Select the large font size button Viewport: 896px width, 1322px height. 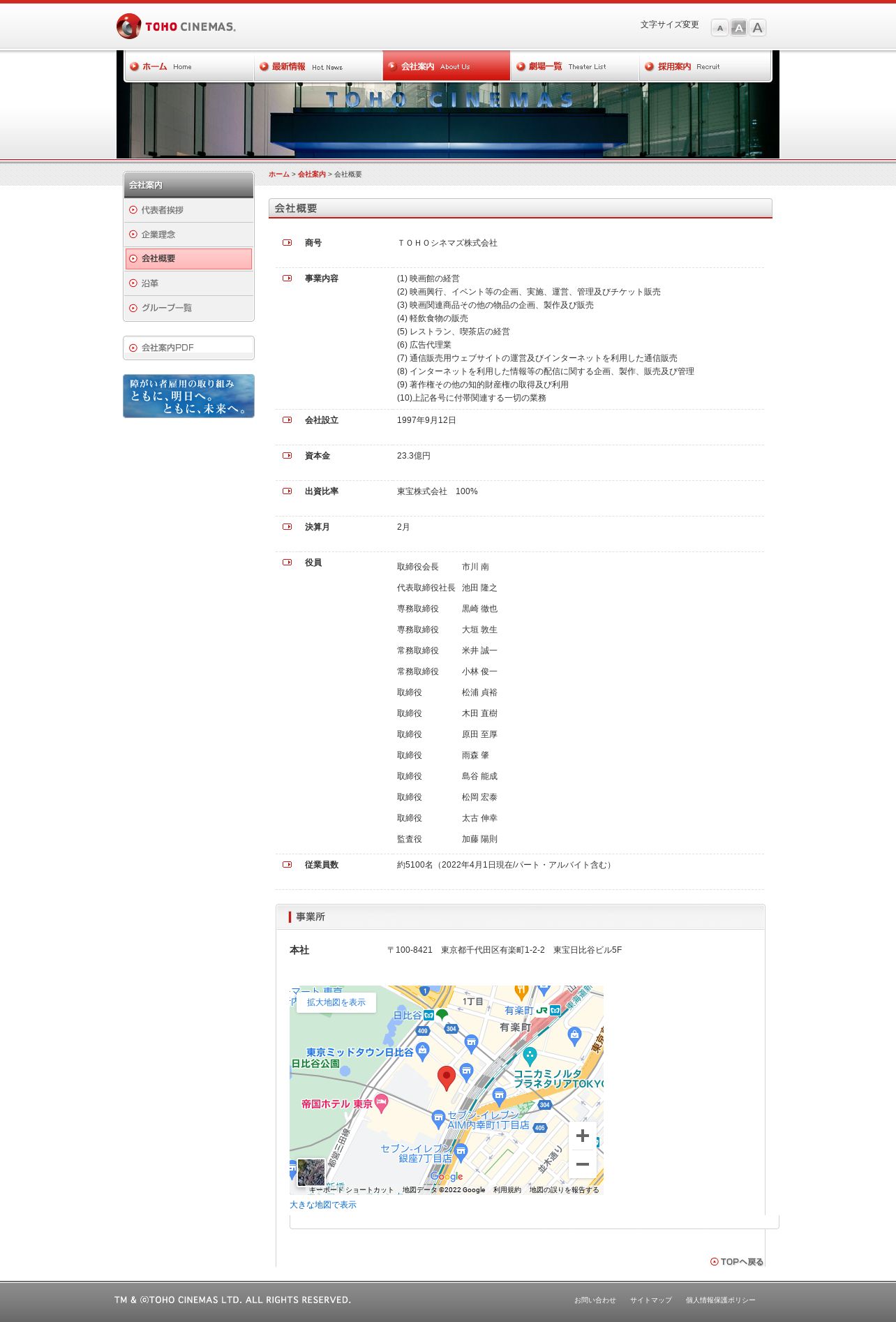[757, 28]
